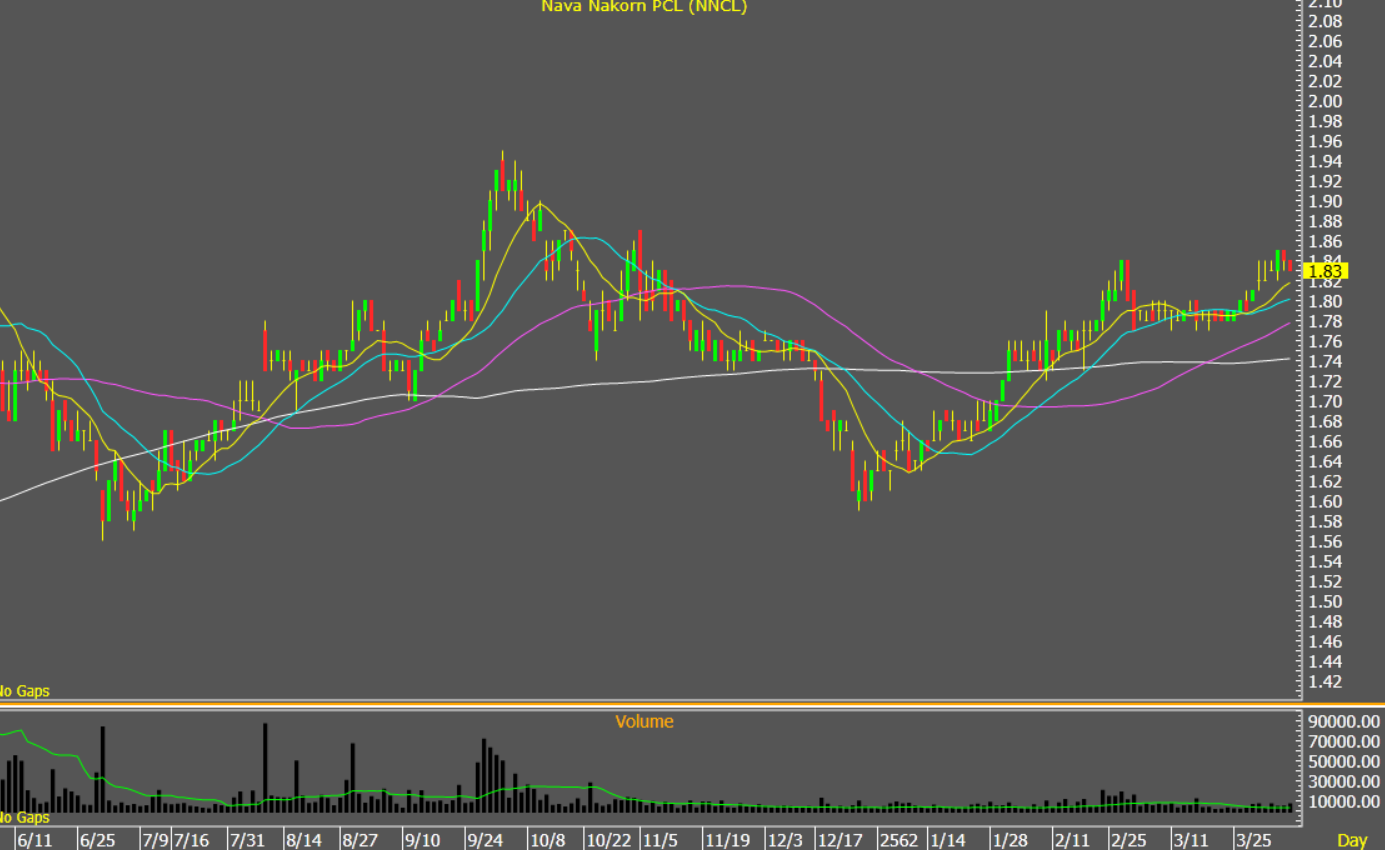Select the 1/28 date label

pos(1009,840)
